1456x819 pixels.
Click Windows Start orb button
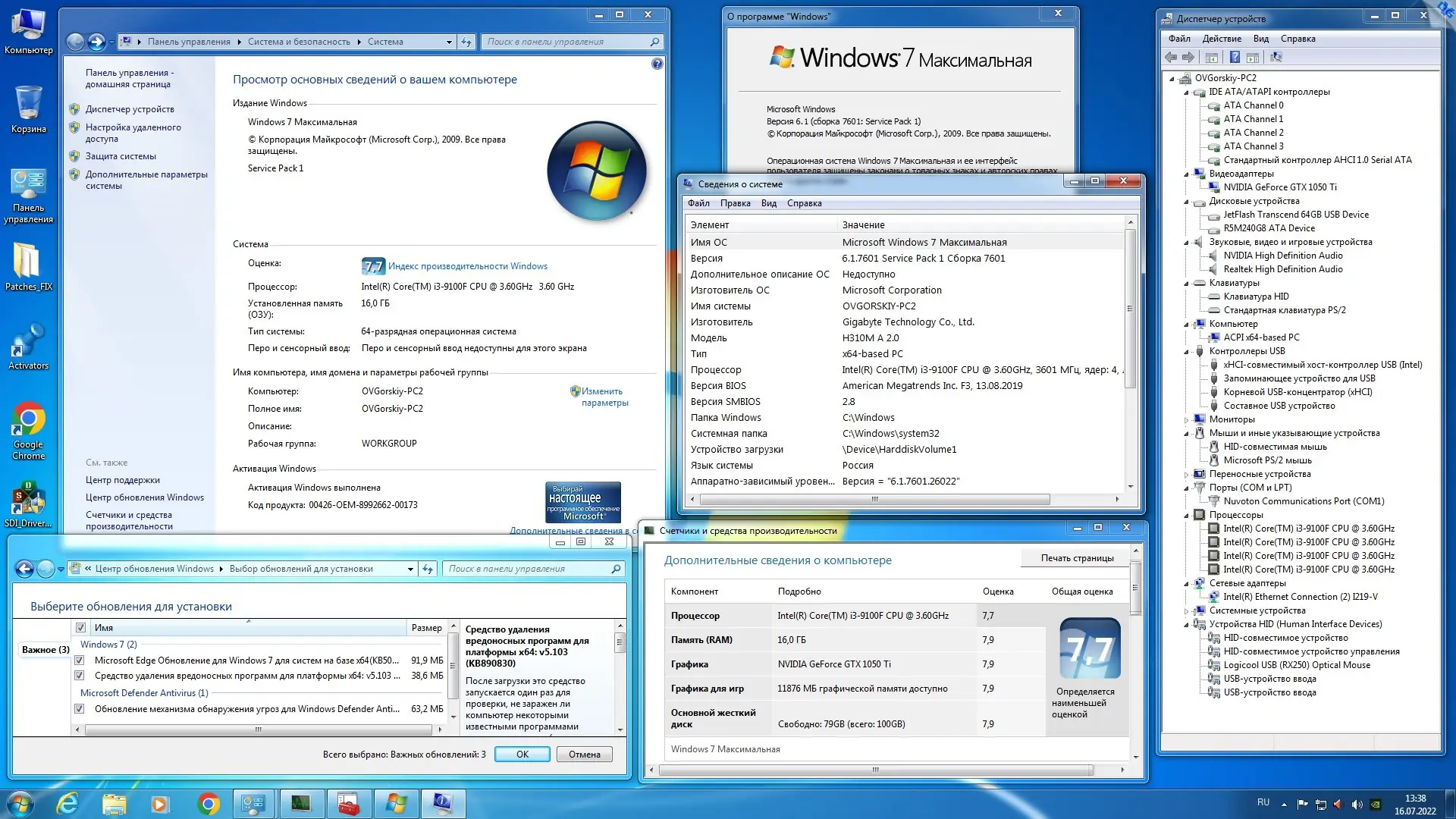pos(20,803)
